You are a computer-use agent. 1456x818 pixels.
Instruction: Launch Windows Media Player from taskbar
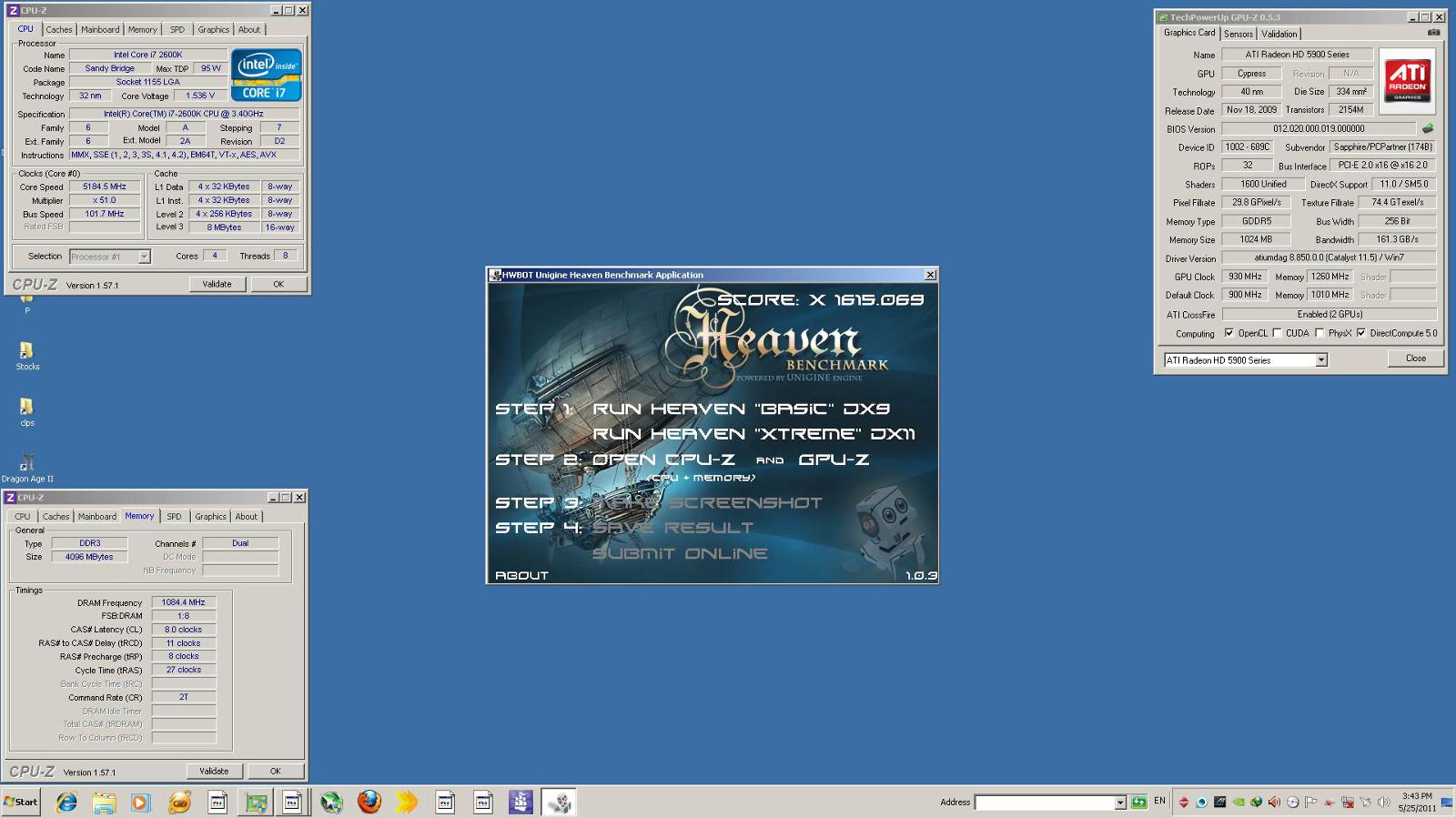coord(140,802)
